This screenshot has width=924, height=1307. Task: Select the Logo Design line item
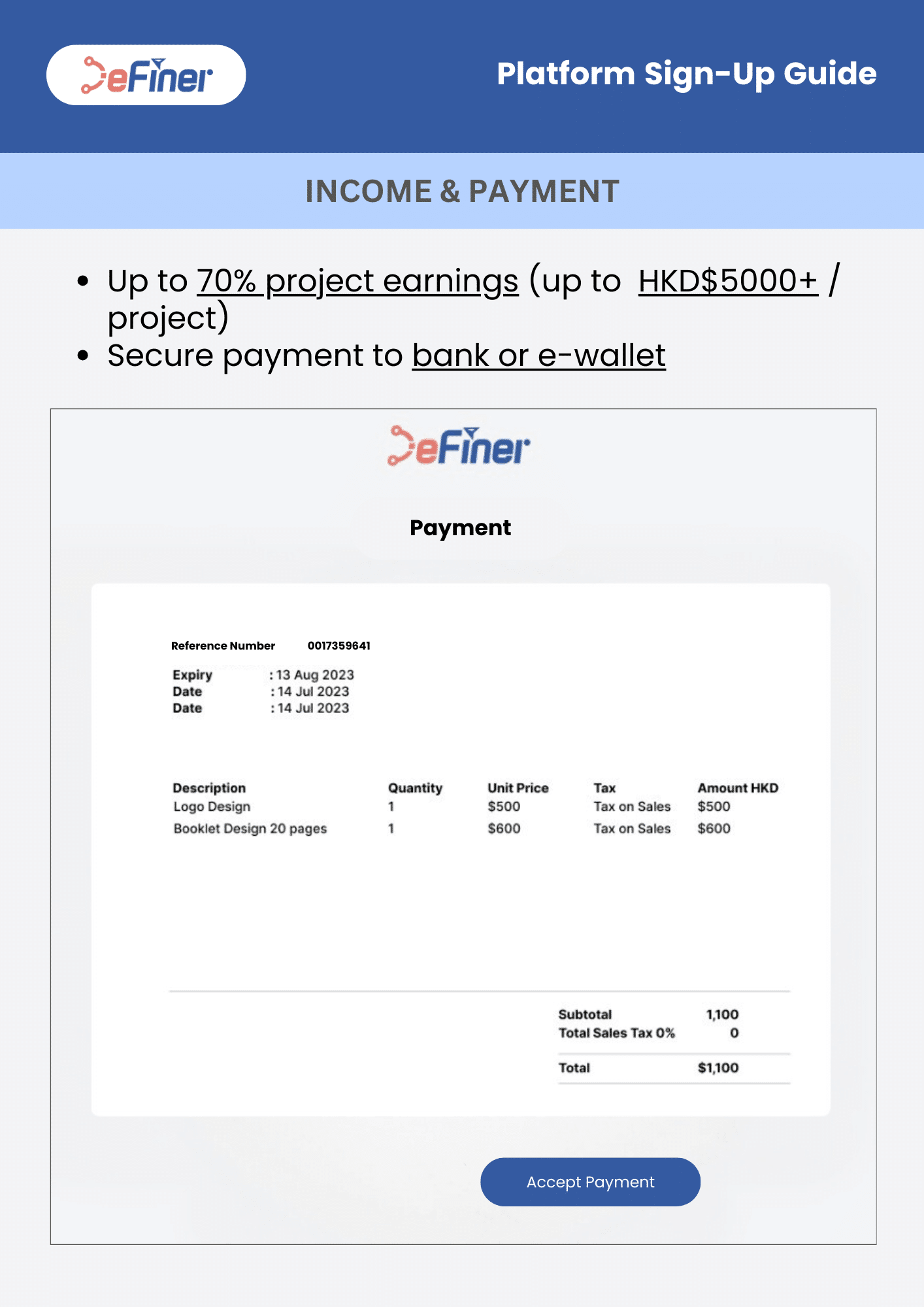pos(212,807)
